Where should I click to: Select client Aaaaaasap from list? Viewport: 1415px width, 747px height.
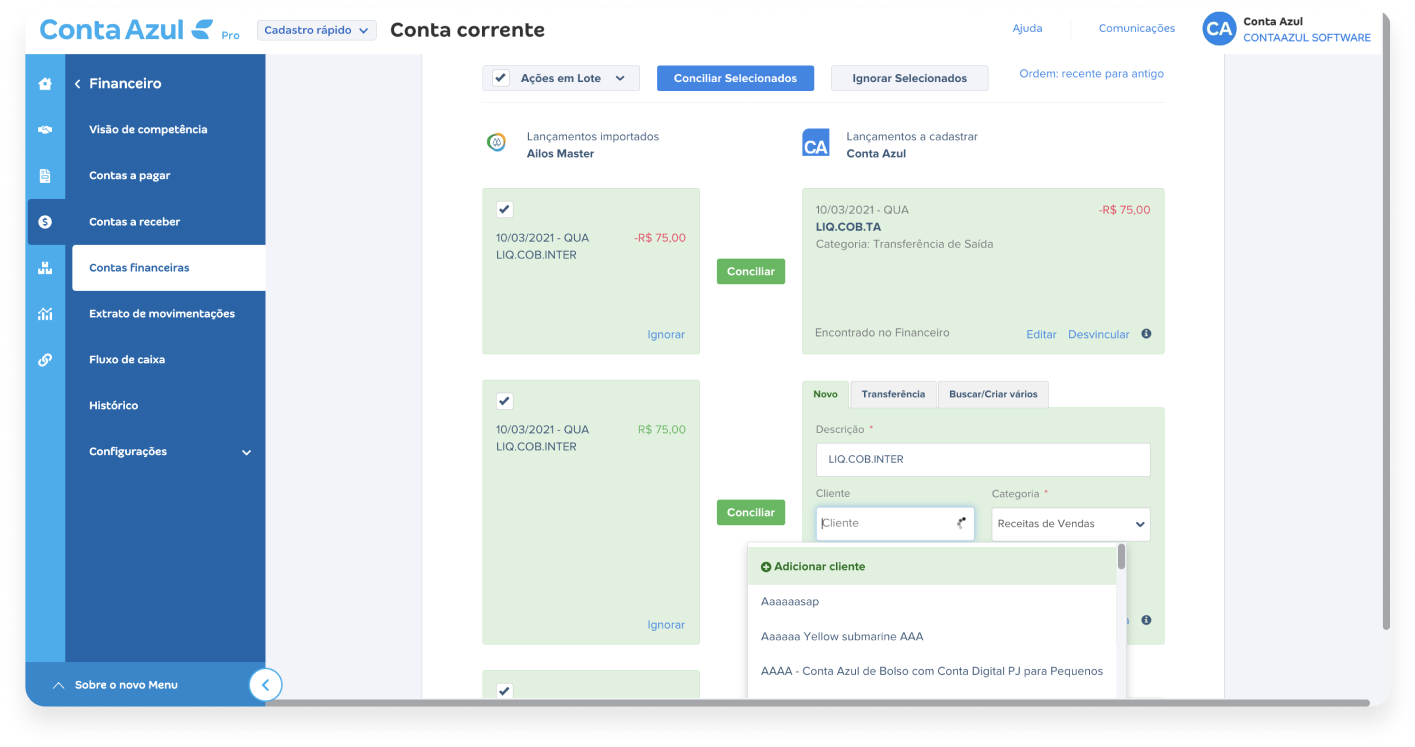932,602
